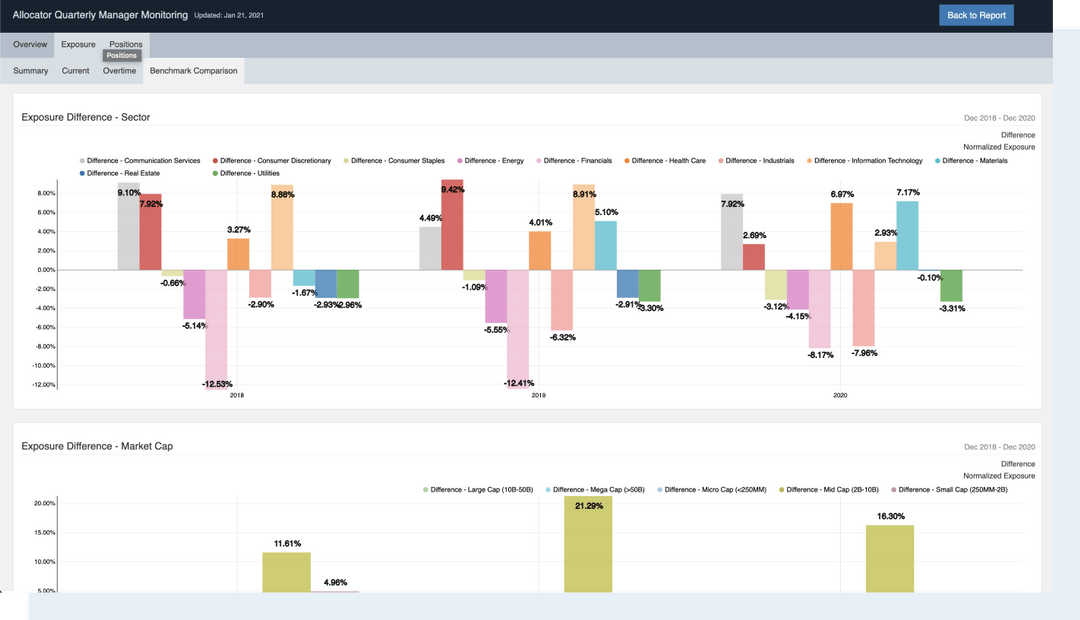The width and height of the screenshot is (1080, 620).
Task: Click the Micro Cap (<250MM) legend marker
Action: (x=661, y=489)
